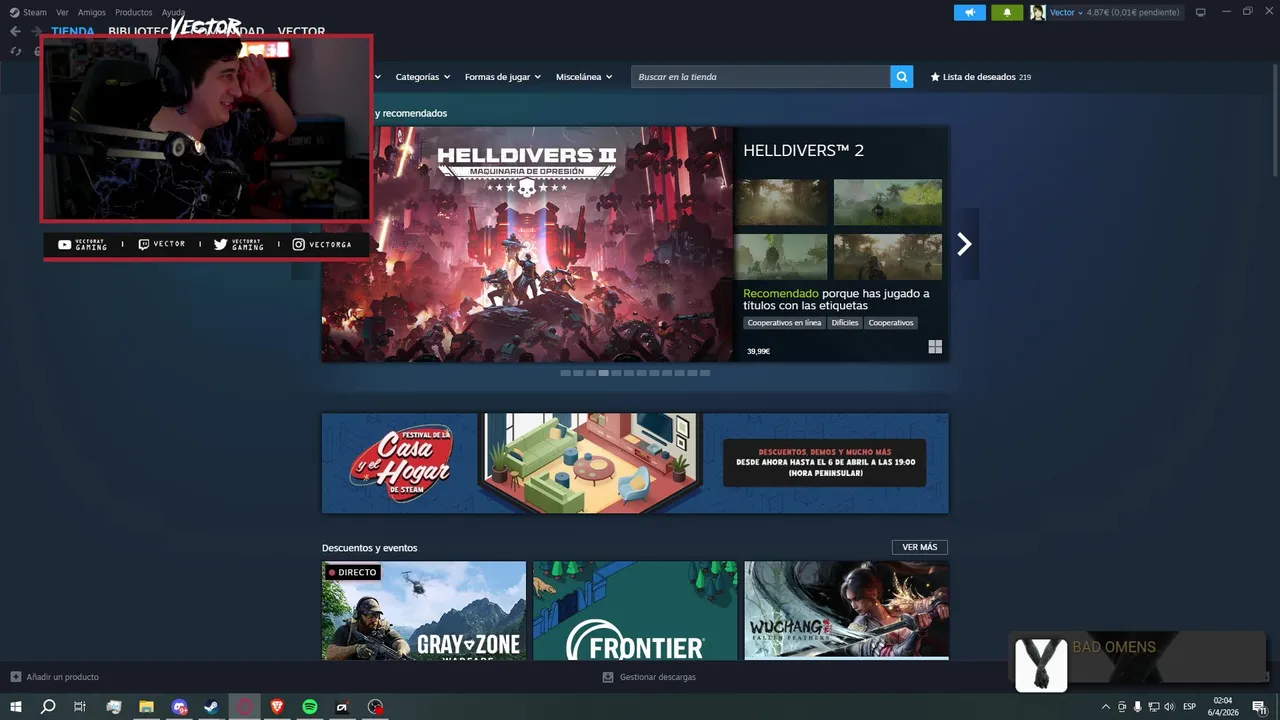The image size is (1280, 720).
Task: Open the speaker volume tray icon
Action: tap(1169, 707)
